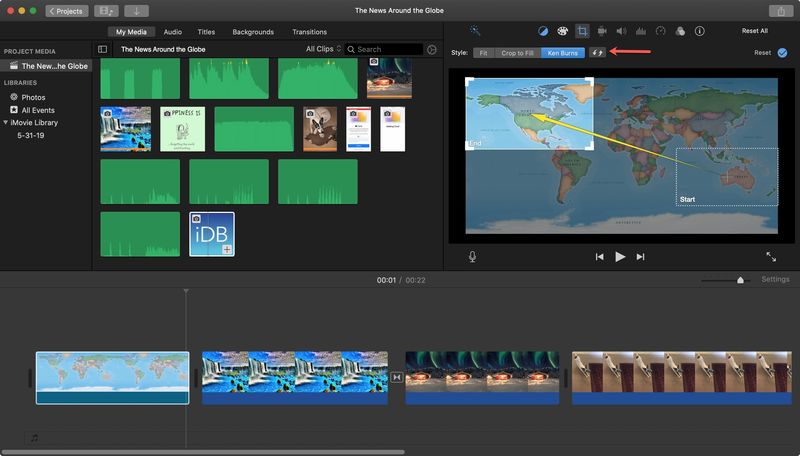Swap Ken Burns start and end areas
Viewport: 800px width, 456px height.
coord(597,53)
